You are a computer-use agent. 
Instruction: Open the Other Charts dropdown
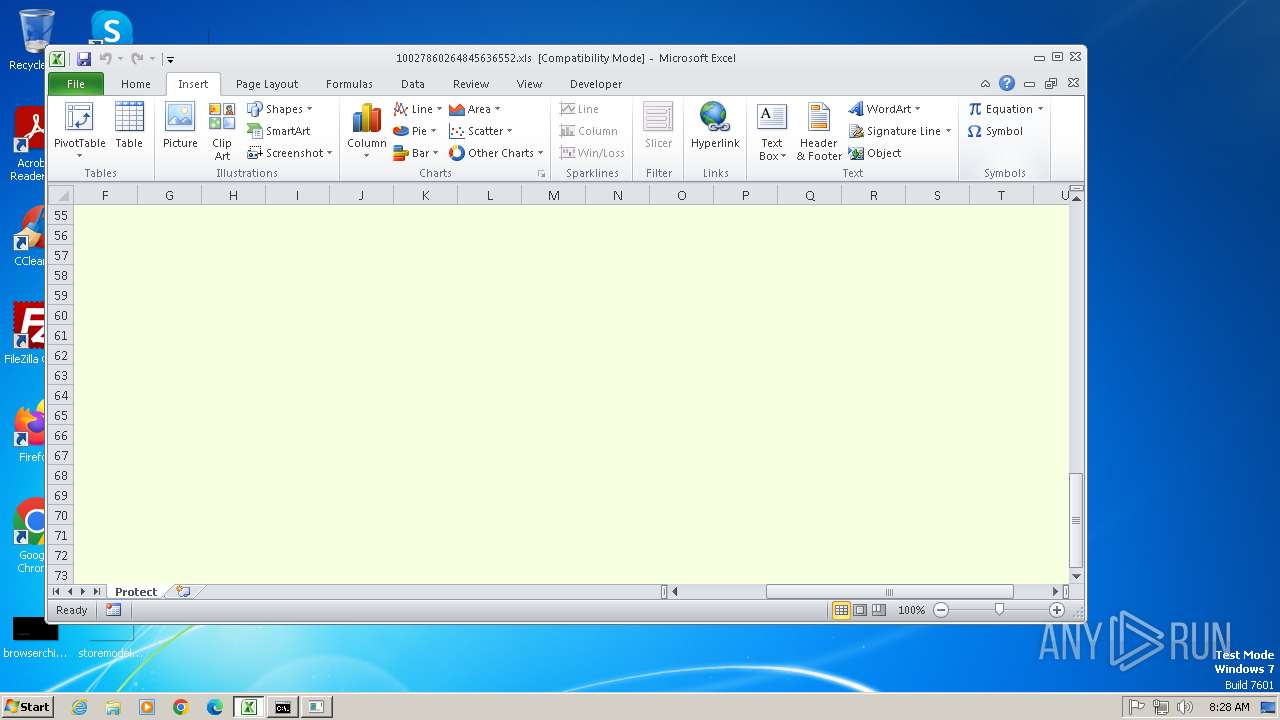click(496, 153)
